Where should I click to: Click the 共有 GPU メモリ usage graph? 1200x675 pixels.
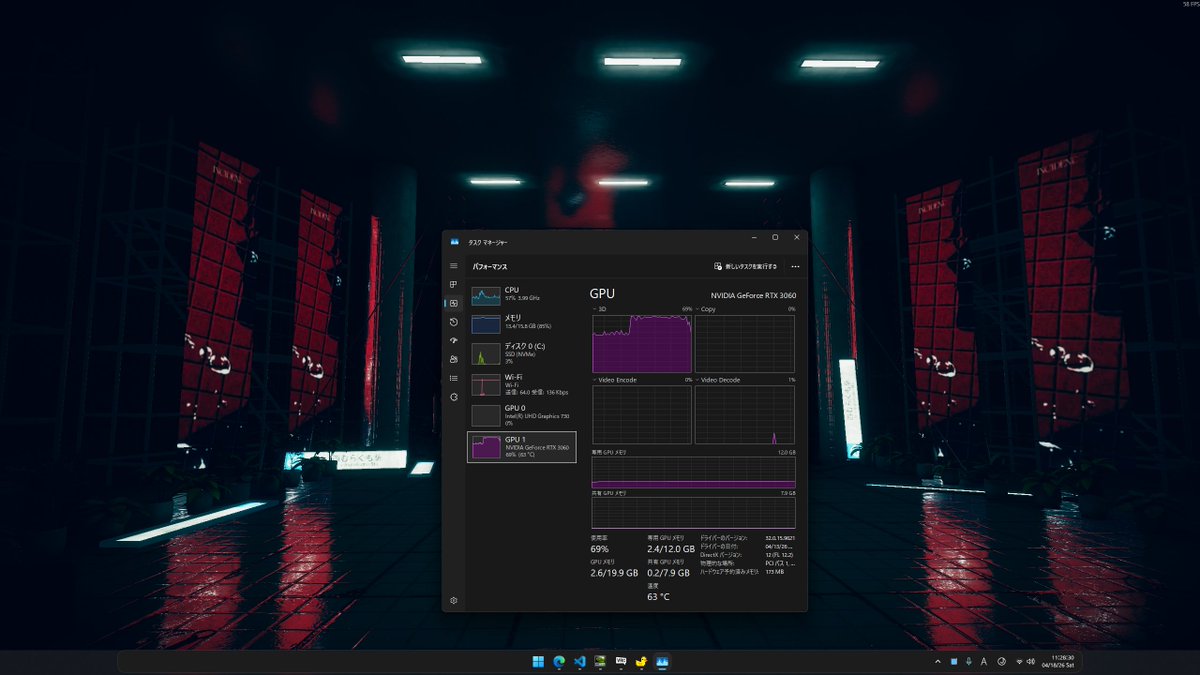click(x=694, y=513)
